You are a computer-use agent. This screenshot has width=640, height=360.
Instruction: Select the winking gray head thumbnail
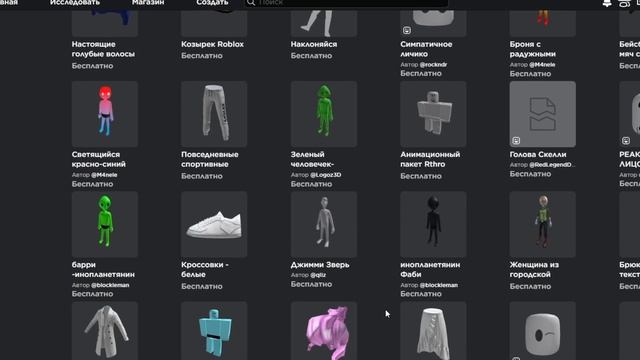point(542,331)
